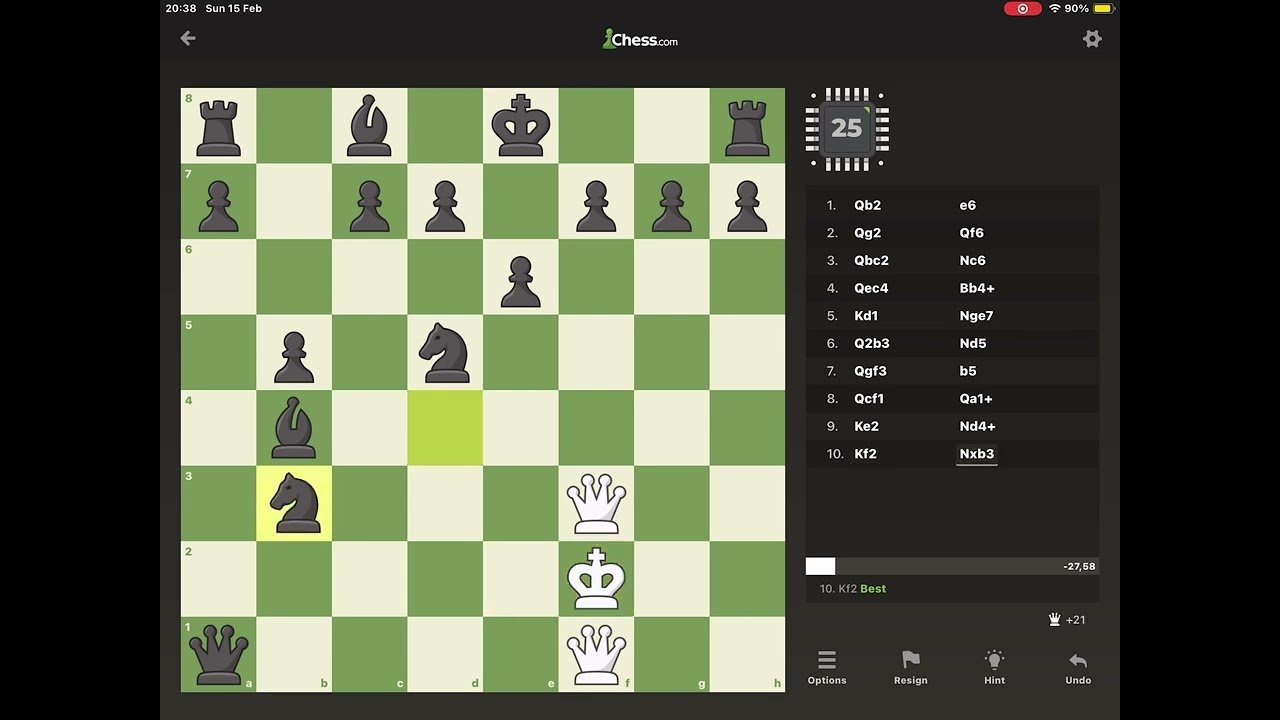Jump to move 2... Qf6
Screen dimensions: 1280x720
coord(972,233)
